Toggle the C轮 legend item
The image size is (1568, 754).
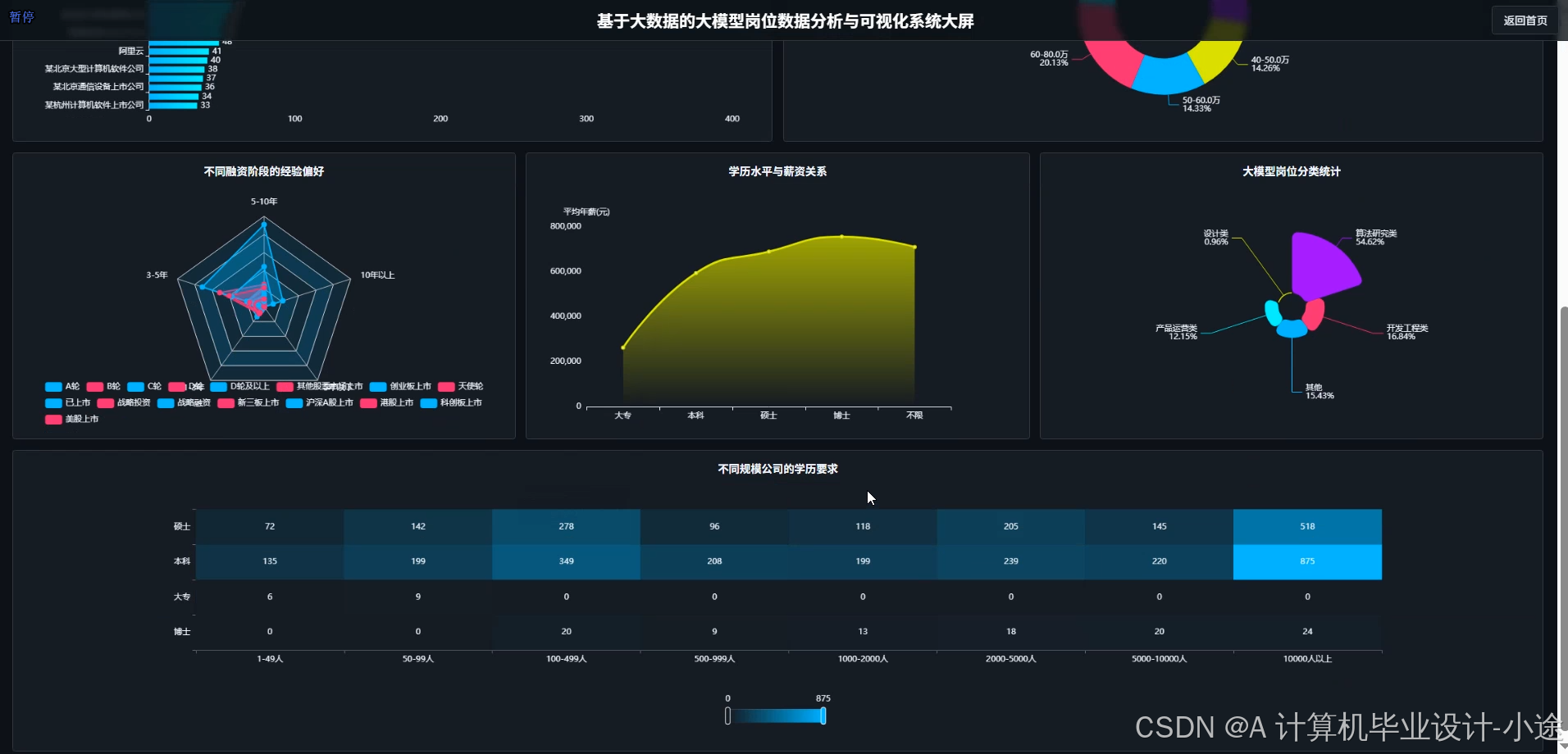(144, 386)
